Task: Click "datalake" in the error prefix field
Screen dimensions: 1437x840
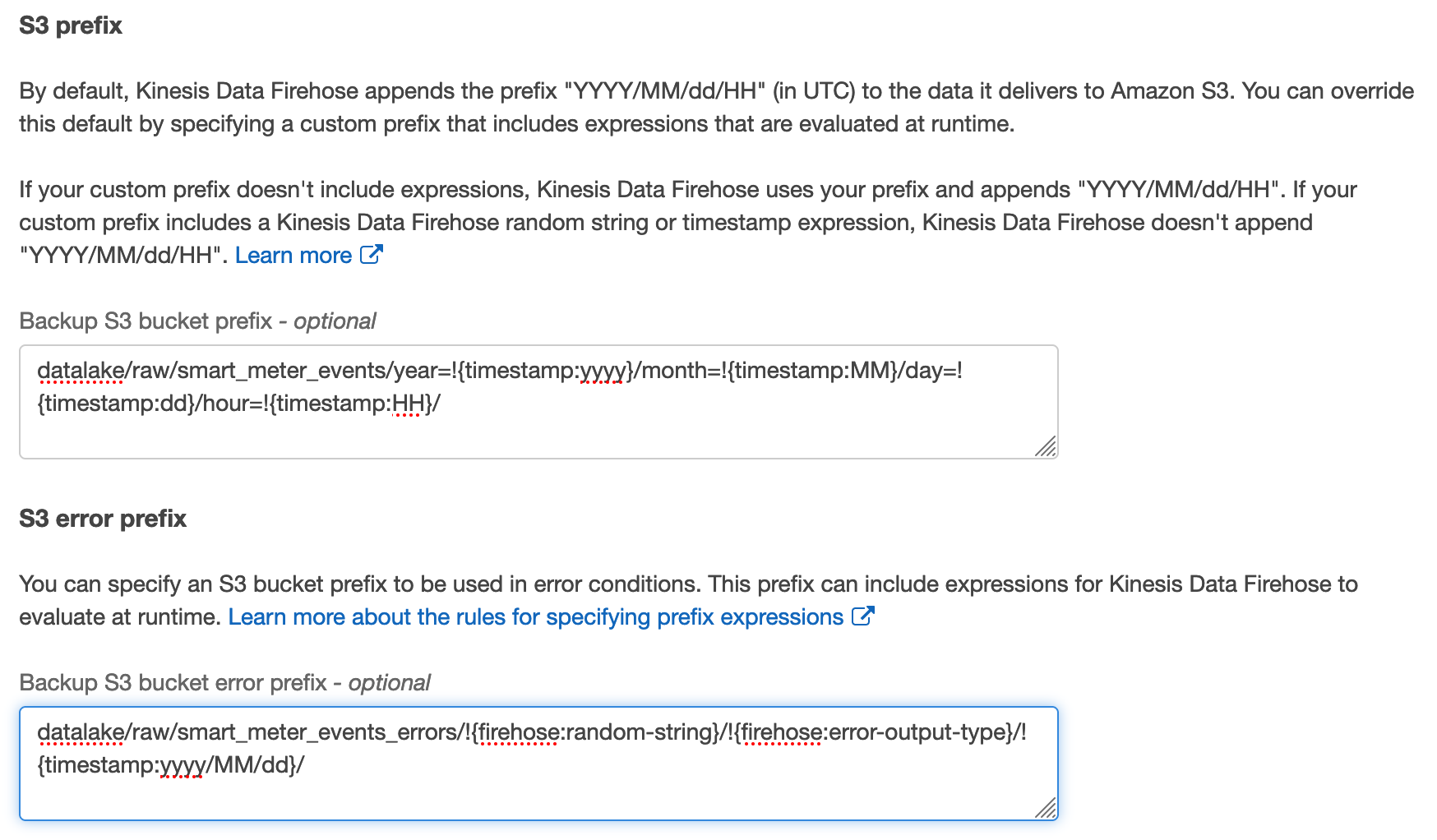Action: [x=80, y=732]
